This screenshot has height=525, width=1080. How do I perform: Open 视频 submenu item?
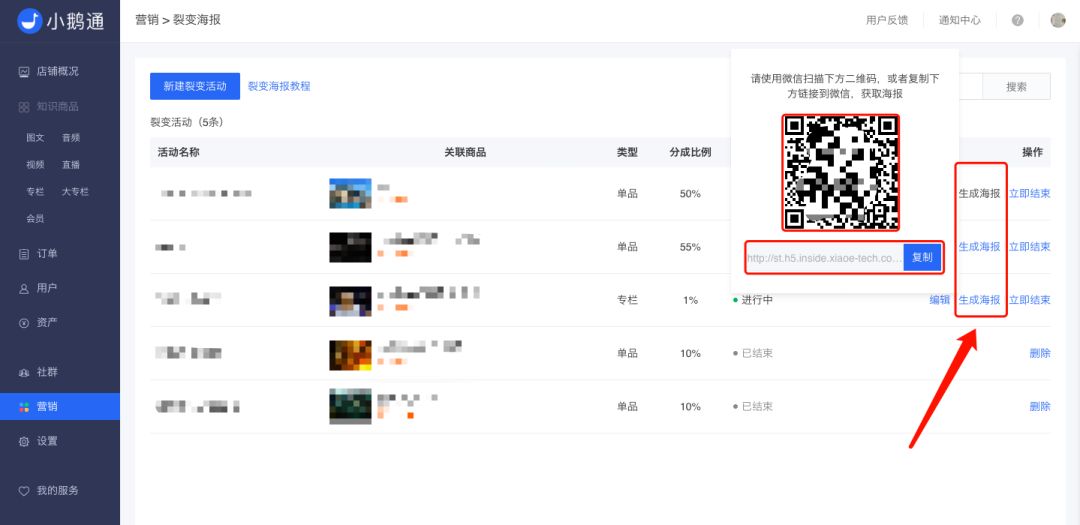tap(35, 165)
